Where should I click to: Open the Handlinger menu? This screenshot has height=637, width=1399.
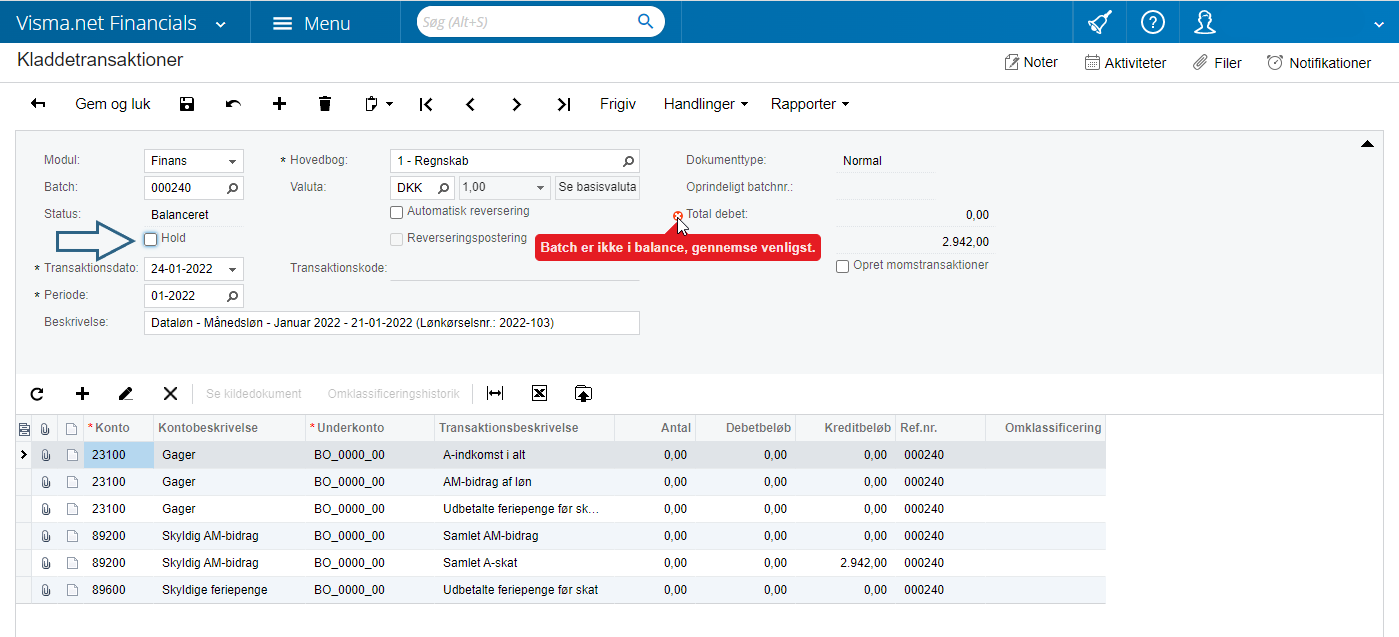coord(705,104)
